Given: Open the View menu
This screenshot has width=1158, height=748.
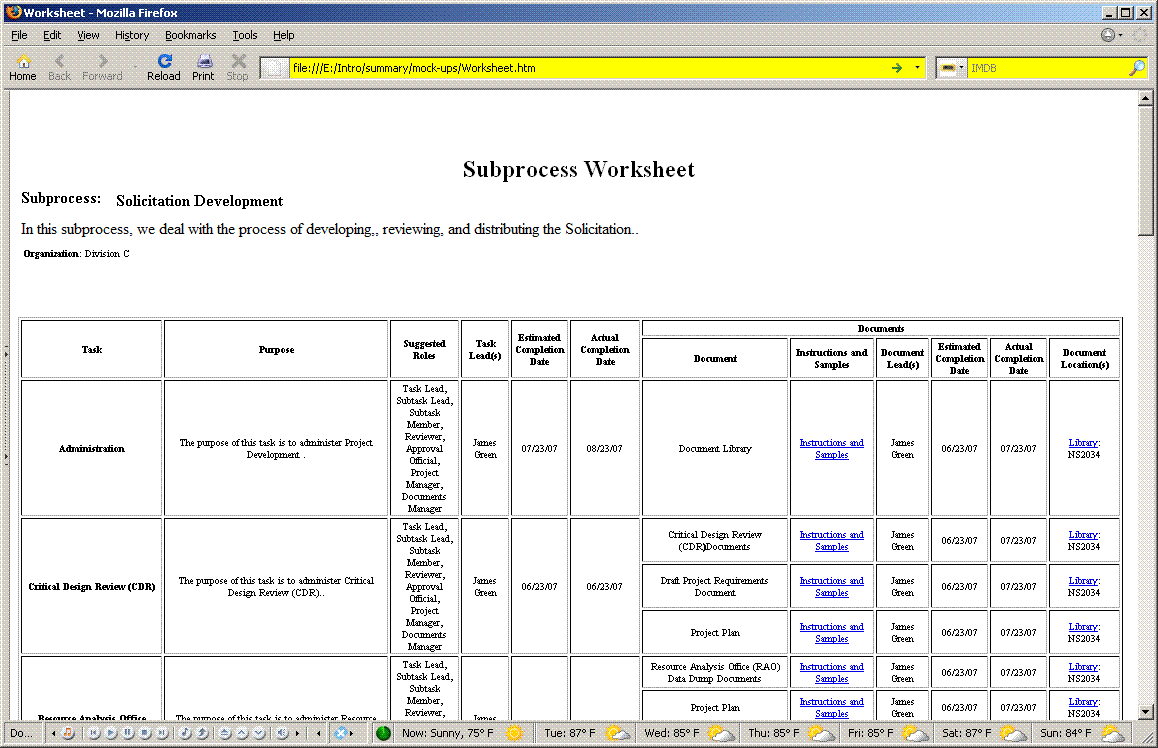Looking at the screenshot, I should tap(88, 35).
